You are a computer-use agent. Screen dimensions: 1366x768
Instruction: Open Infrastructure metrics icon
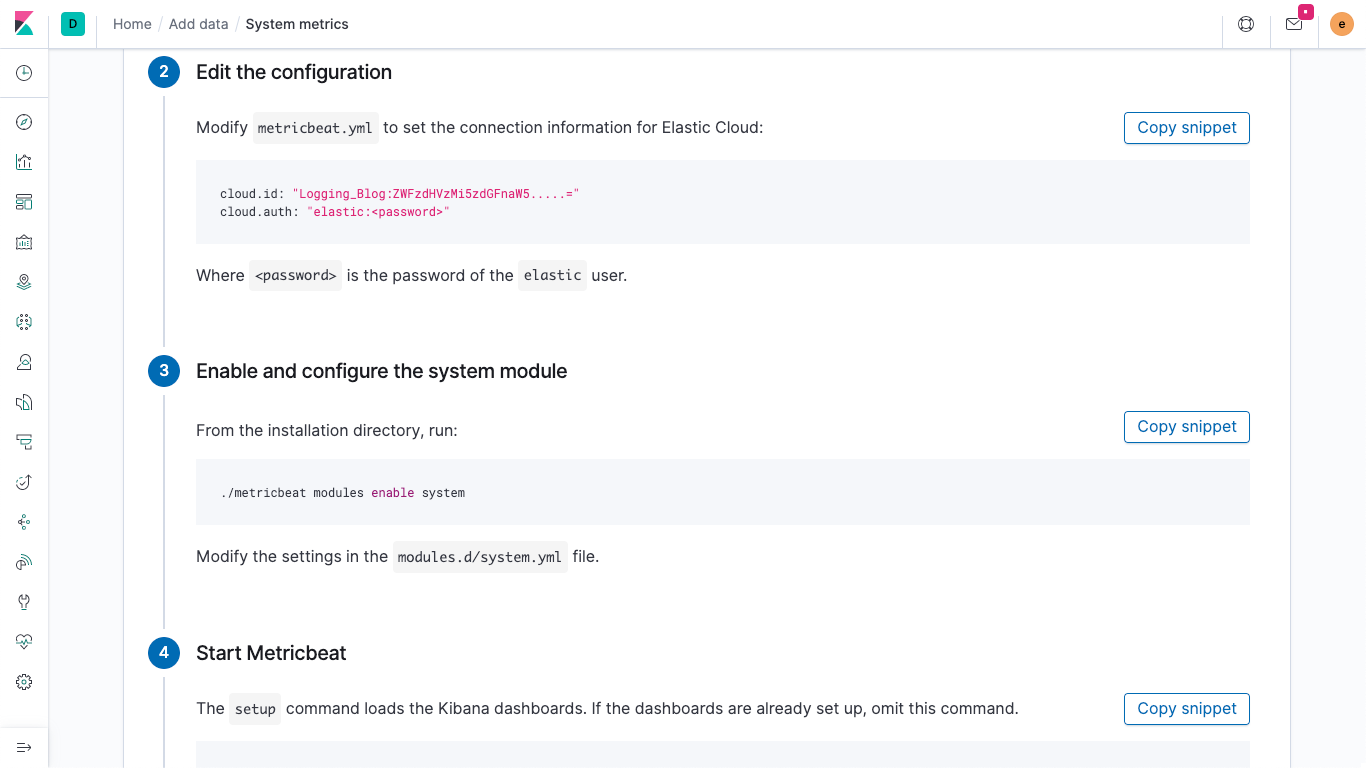24,362
